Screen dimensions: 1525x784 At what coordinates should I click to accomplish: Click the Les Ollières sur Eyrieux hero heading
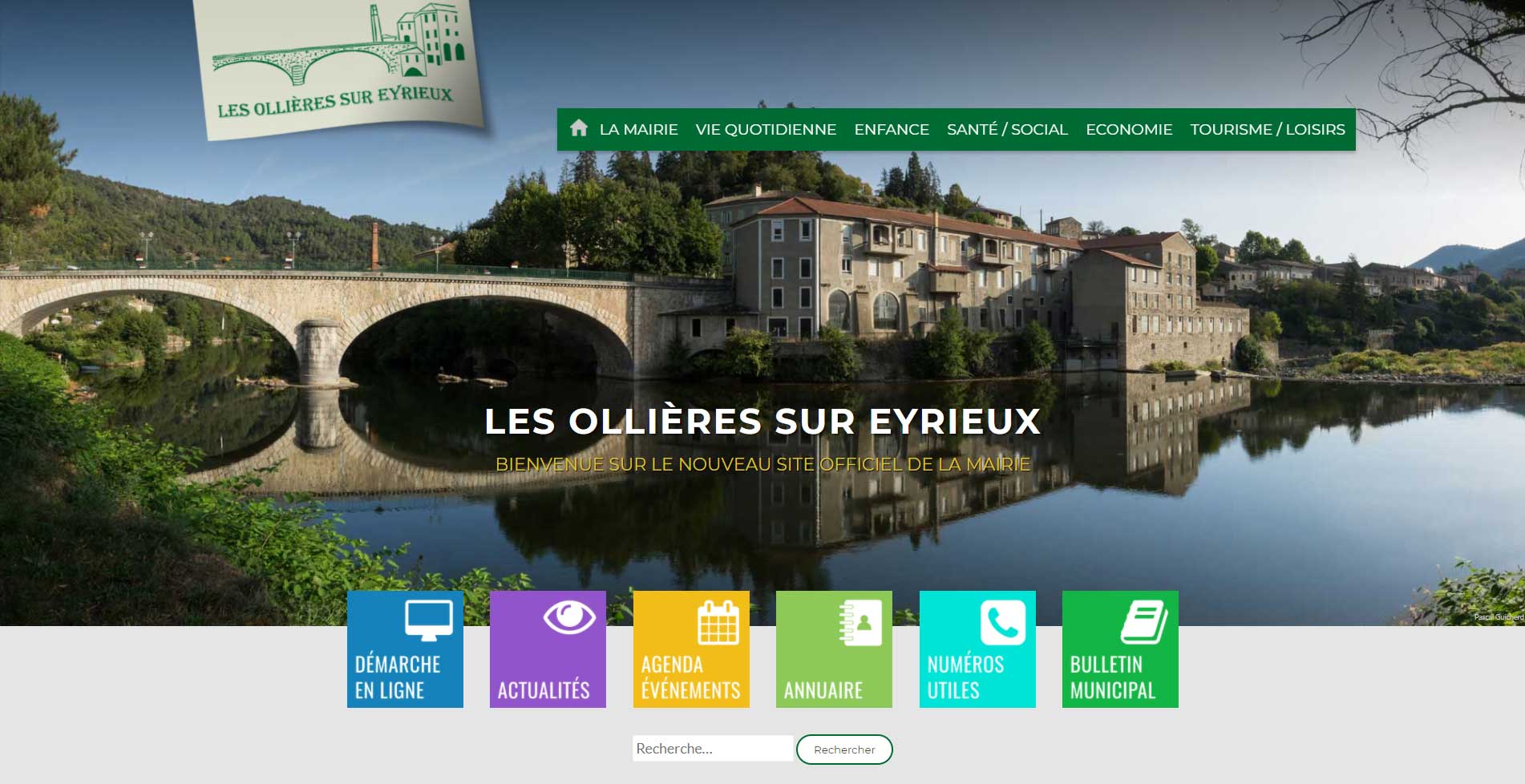click(x=762, y=422)
